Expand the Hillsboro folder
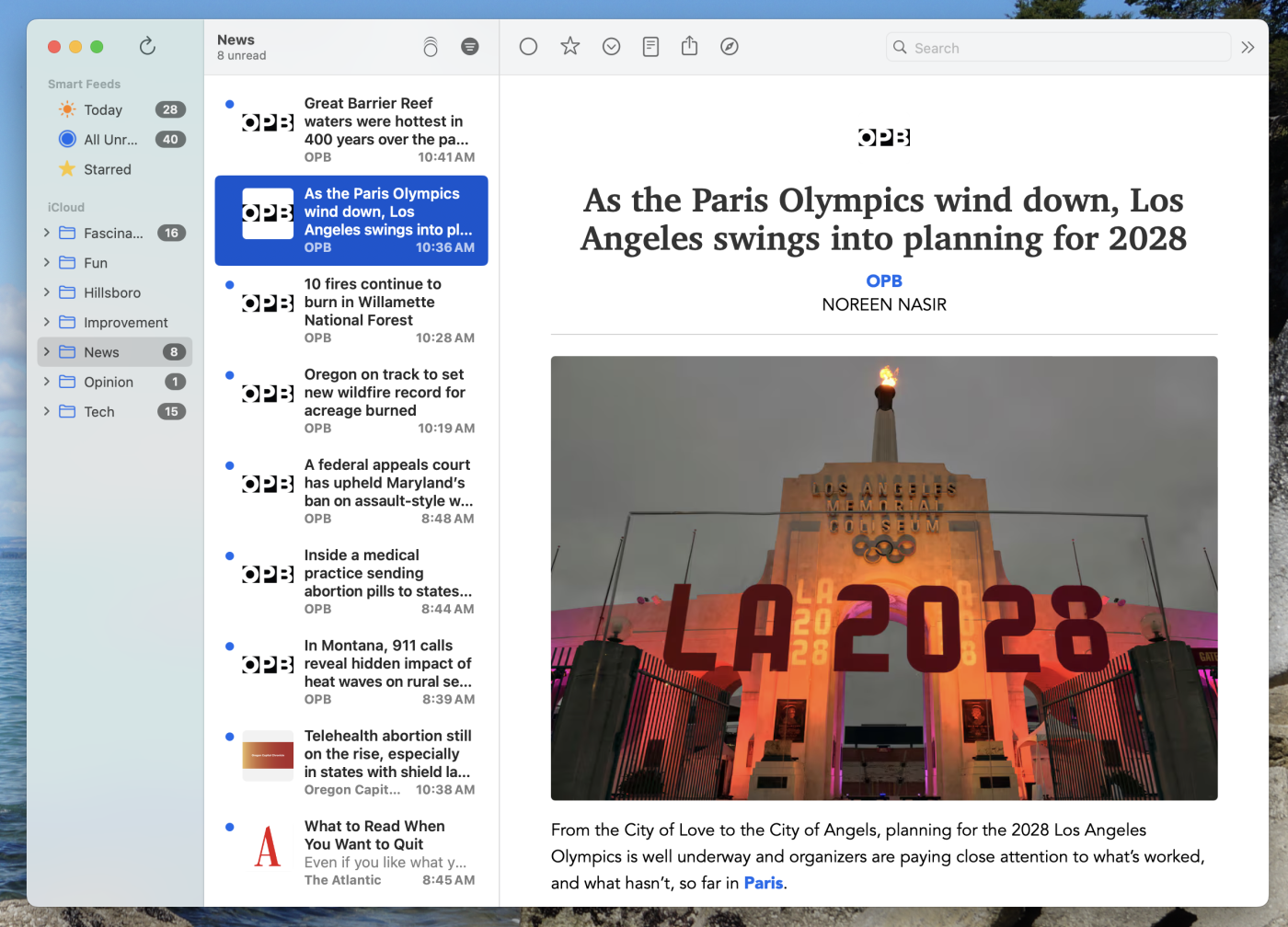 click(47, 292)
